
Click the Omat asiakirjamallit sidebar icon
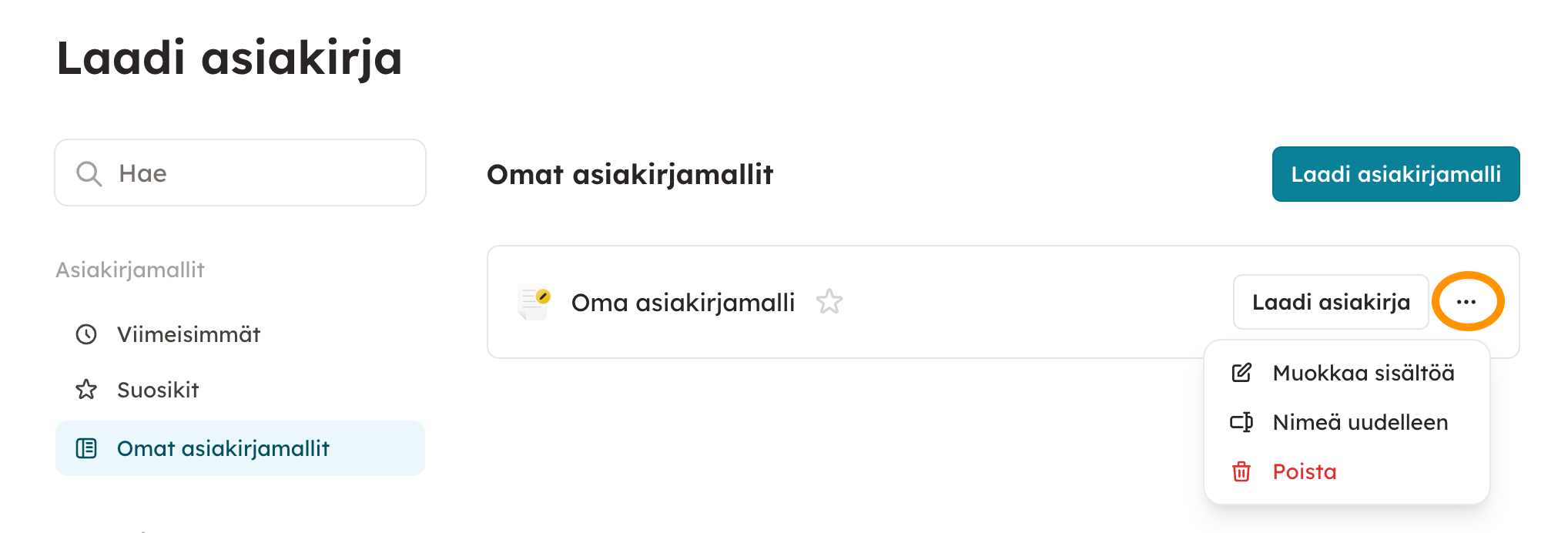(x=86, y=448)
